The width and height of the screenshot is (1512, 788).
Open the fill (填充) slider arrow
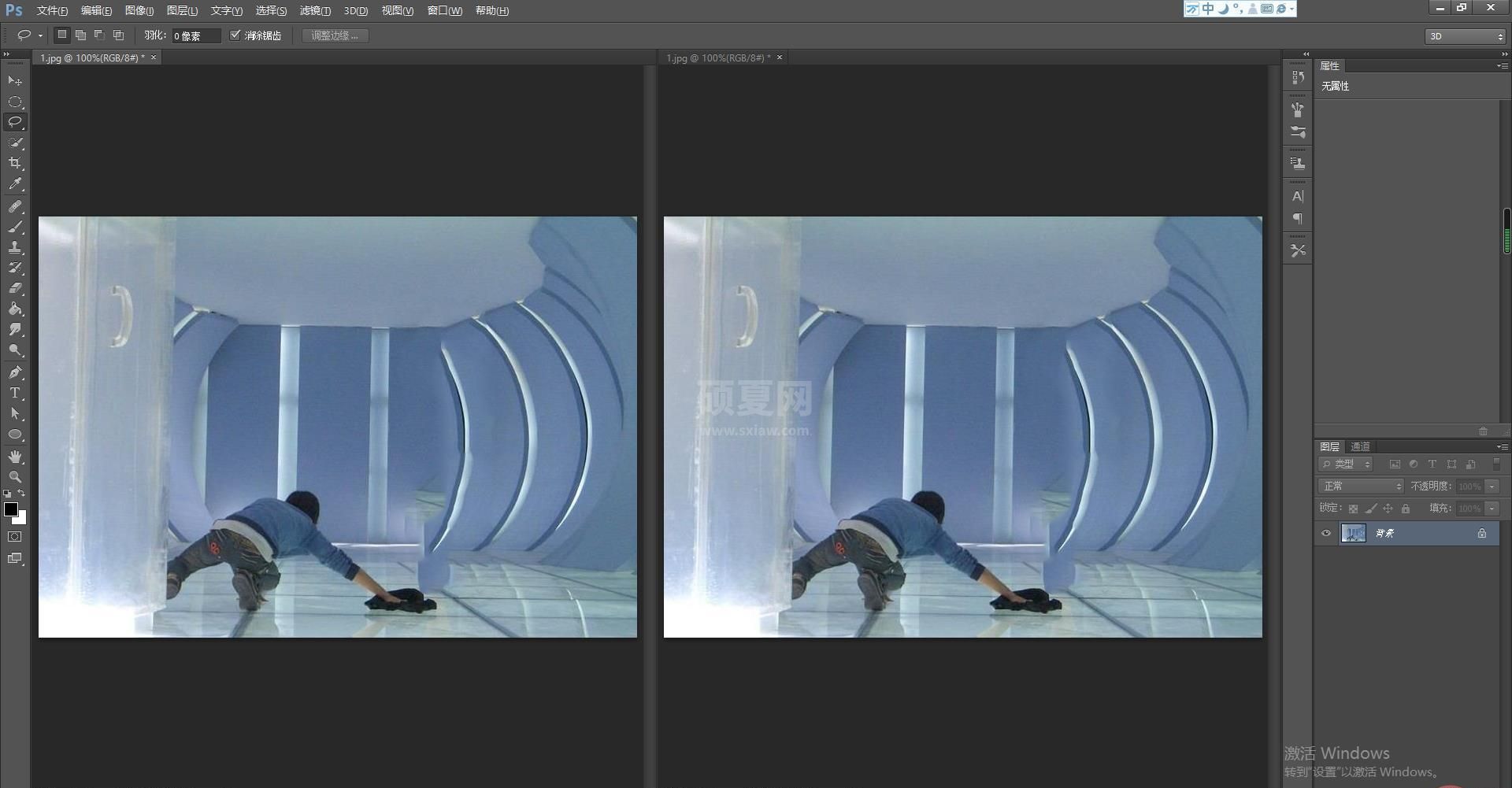point(1492,509)
